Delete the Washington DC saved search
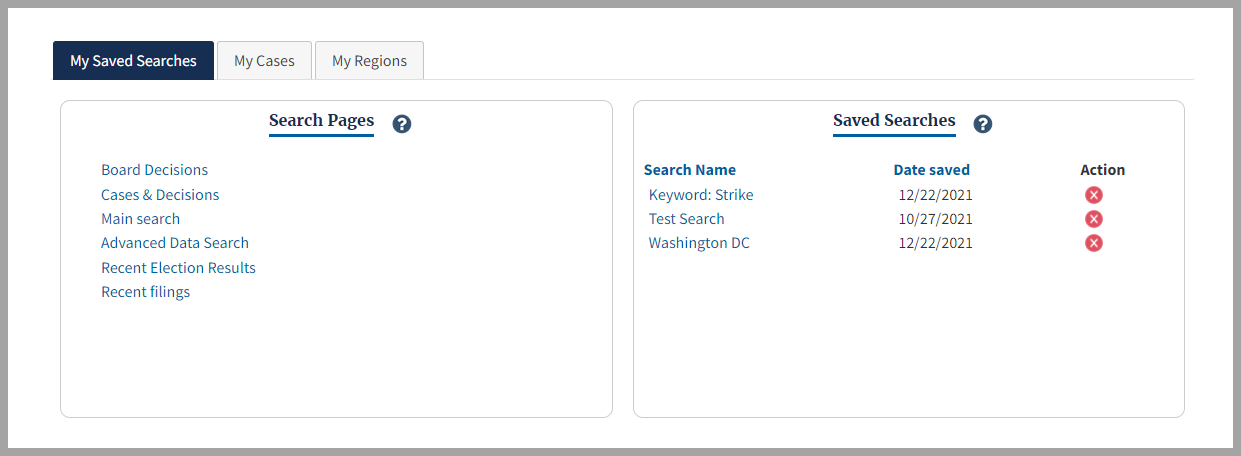 1094,243
